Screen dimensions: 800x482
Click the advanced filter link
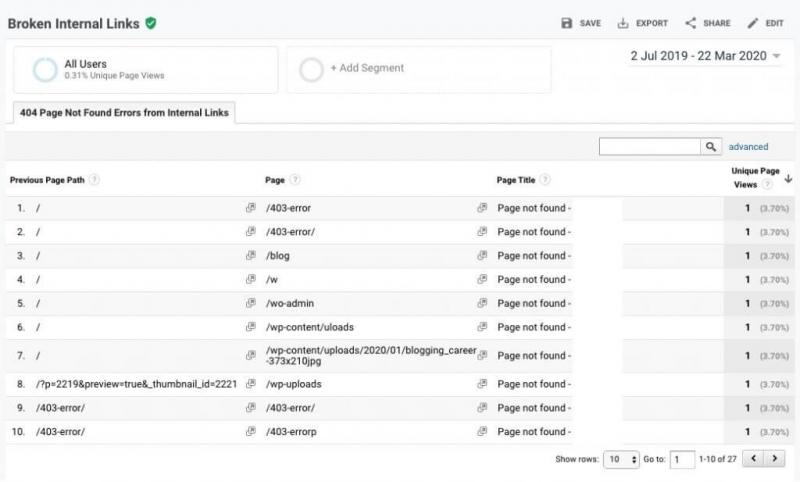748,147
